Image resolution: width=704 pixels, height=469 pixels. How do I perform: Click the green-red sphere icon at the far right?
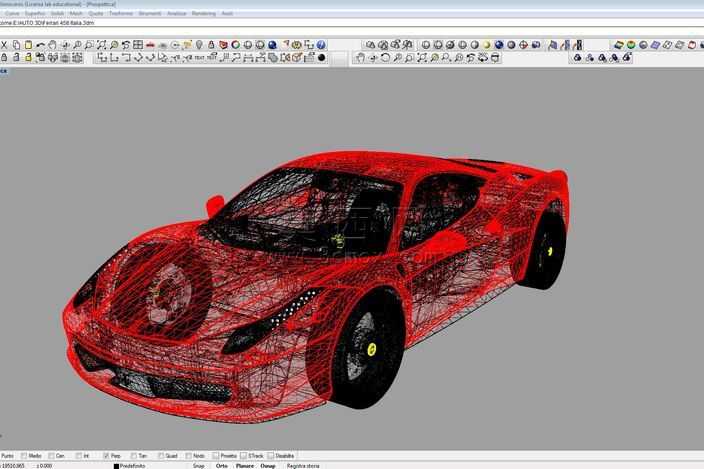(631, 45)
